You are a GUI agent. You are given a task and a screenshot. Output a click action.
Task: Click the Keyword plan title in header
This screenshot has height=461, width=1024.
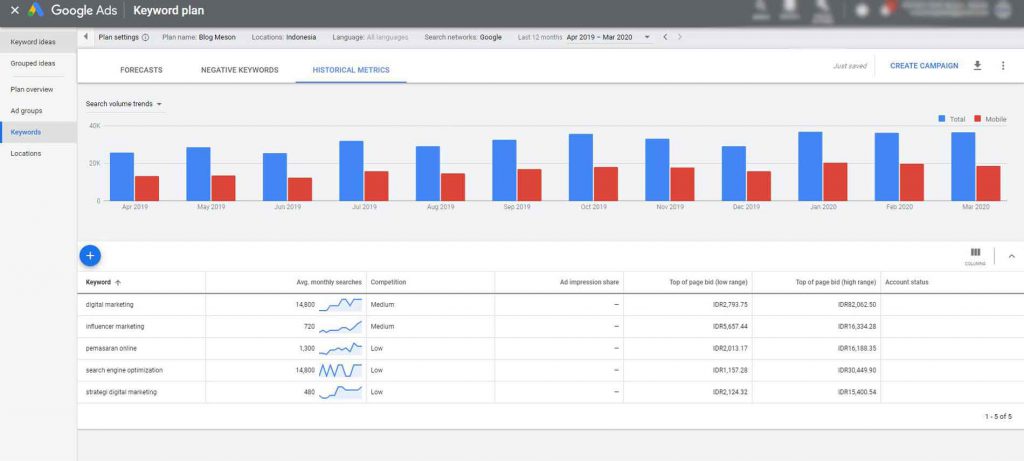click(x=168, y=10)
